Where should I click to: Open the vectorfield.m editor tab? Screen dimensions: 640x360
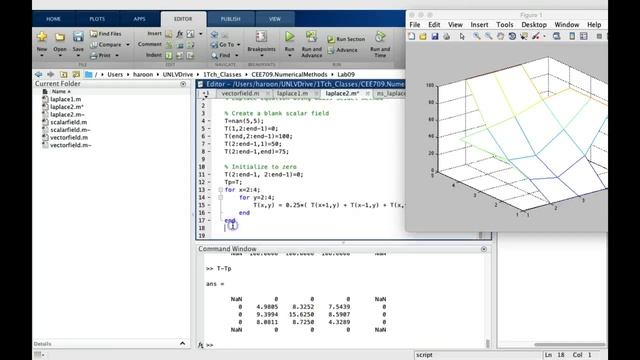240,93
